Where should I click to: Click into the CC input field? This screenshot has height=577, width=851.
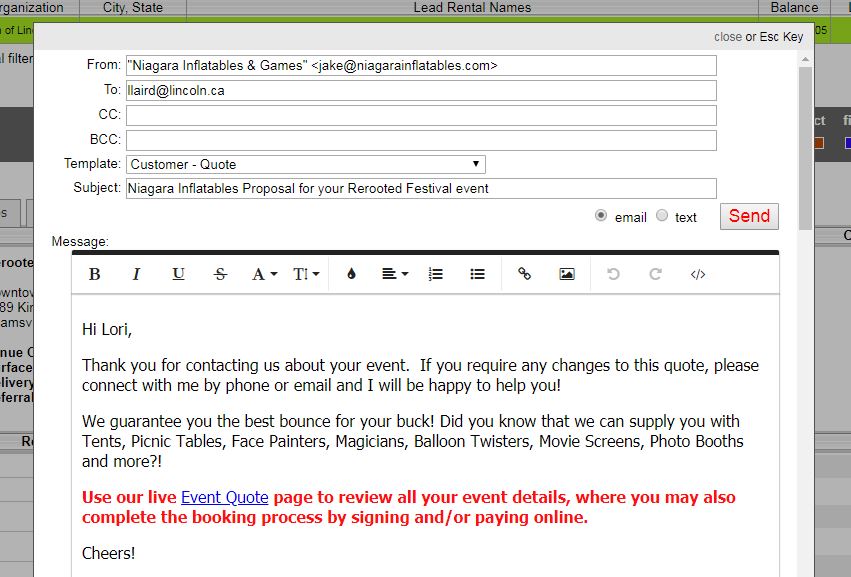(x=420, y=115)
